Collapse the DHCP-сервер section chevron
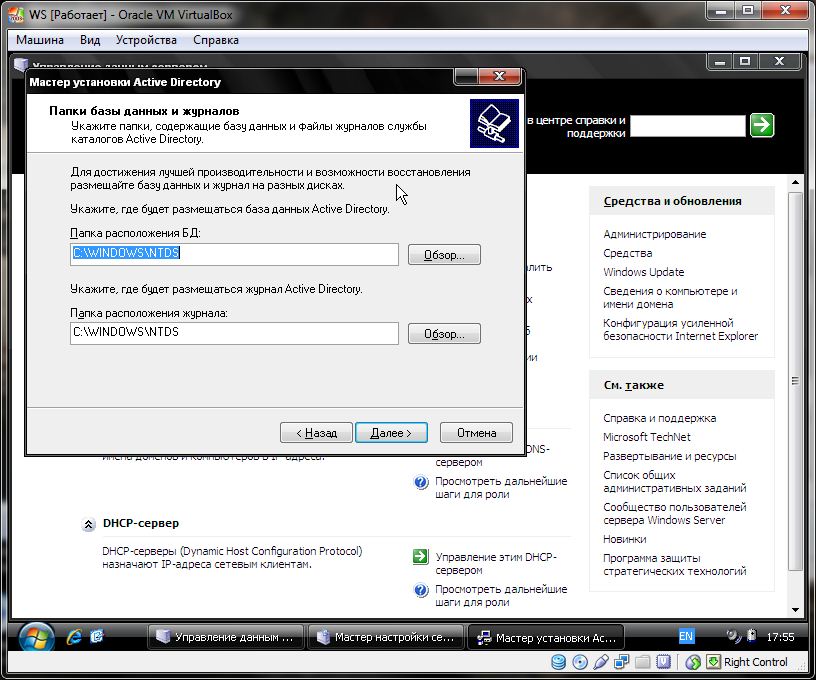 pos(88,524)
